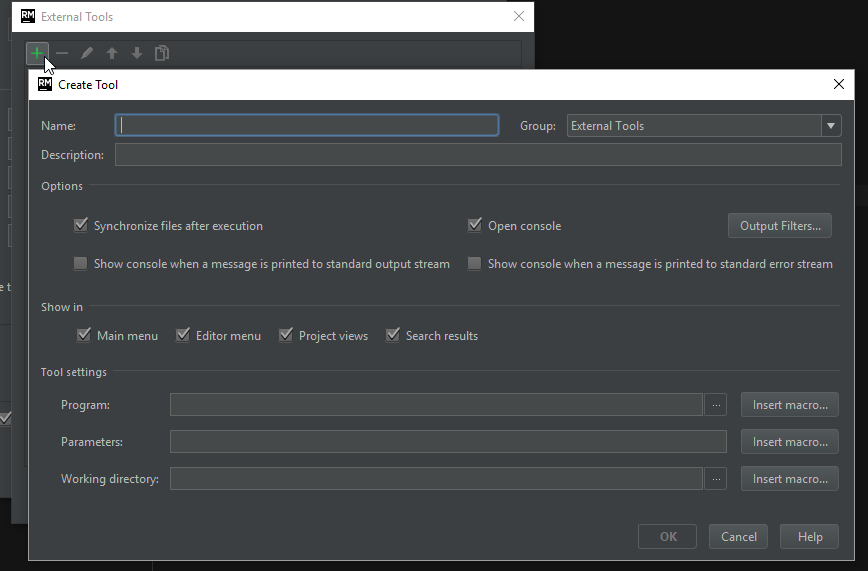Browse for Program using ellipsis button
This screenshot has height=571, width=868.
[x=716, y=405]
